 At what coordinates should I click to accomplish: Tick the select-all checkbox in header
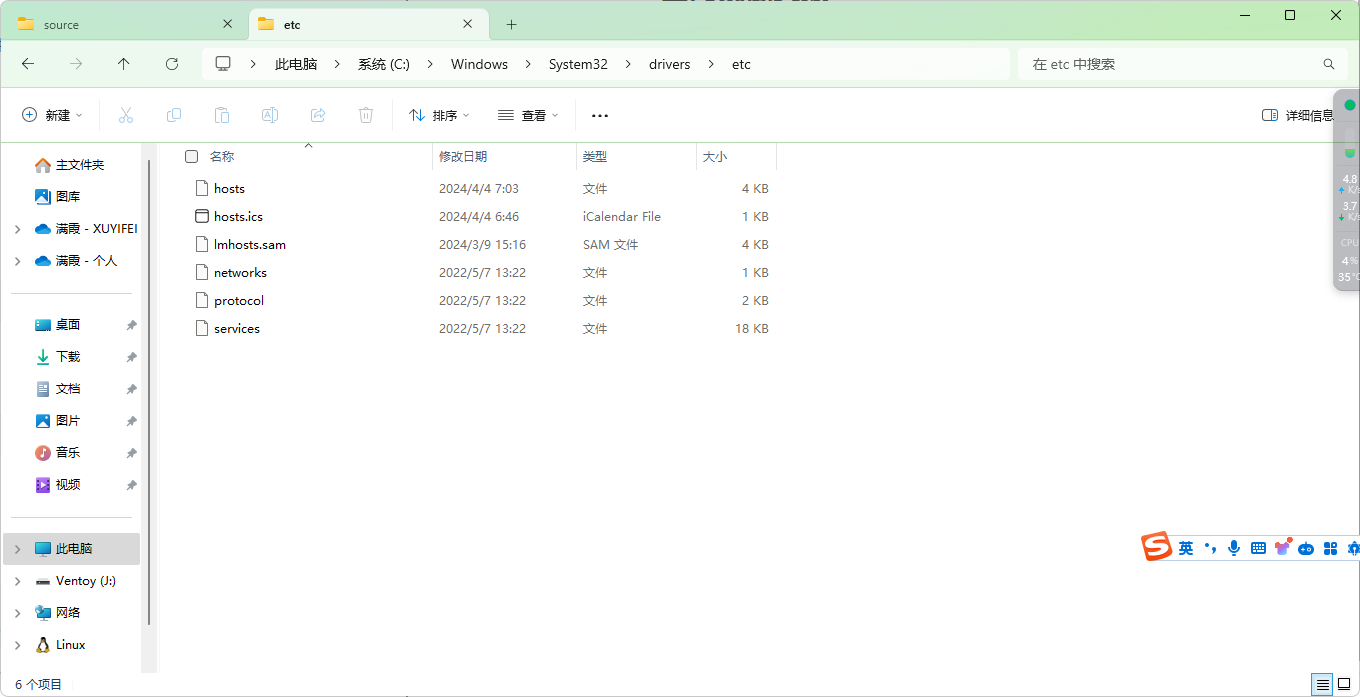click(192, 157)
